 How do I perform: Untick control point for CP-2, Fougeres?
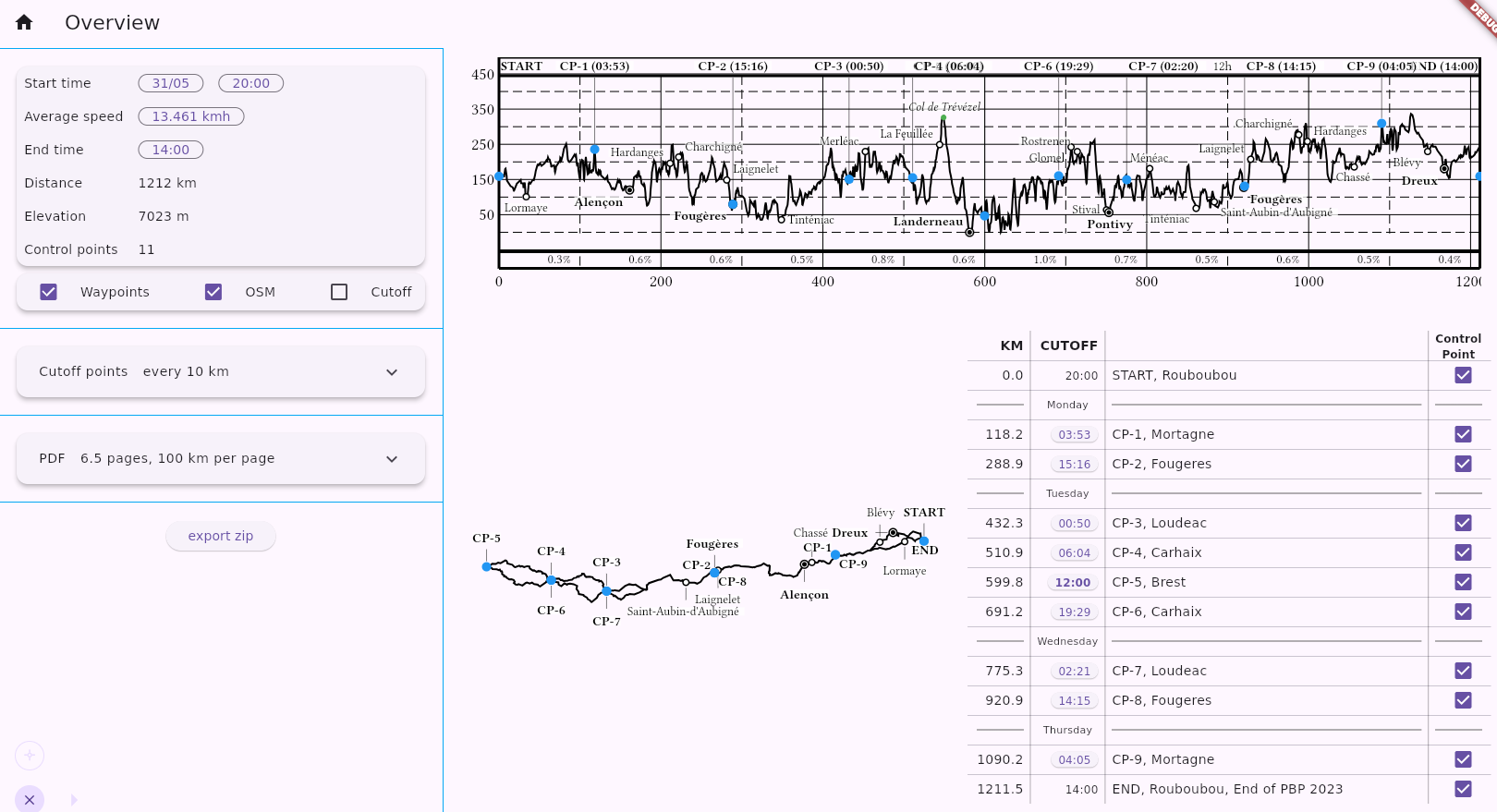pyautogui.click(x=1463, y=464)
